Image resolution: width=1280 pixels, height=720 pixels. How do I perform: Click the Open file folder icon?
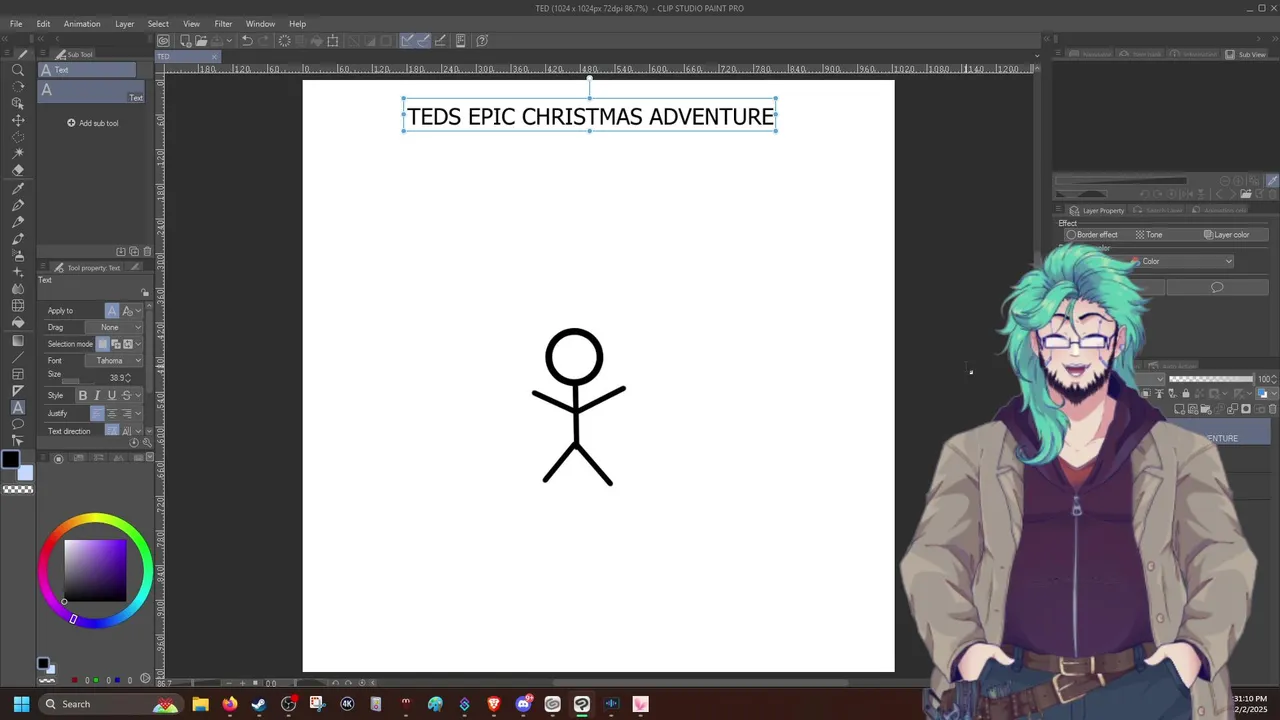click(x=201, y=41)
